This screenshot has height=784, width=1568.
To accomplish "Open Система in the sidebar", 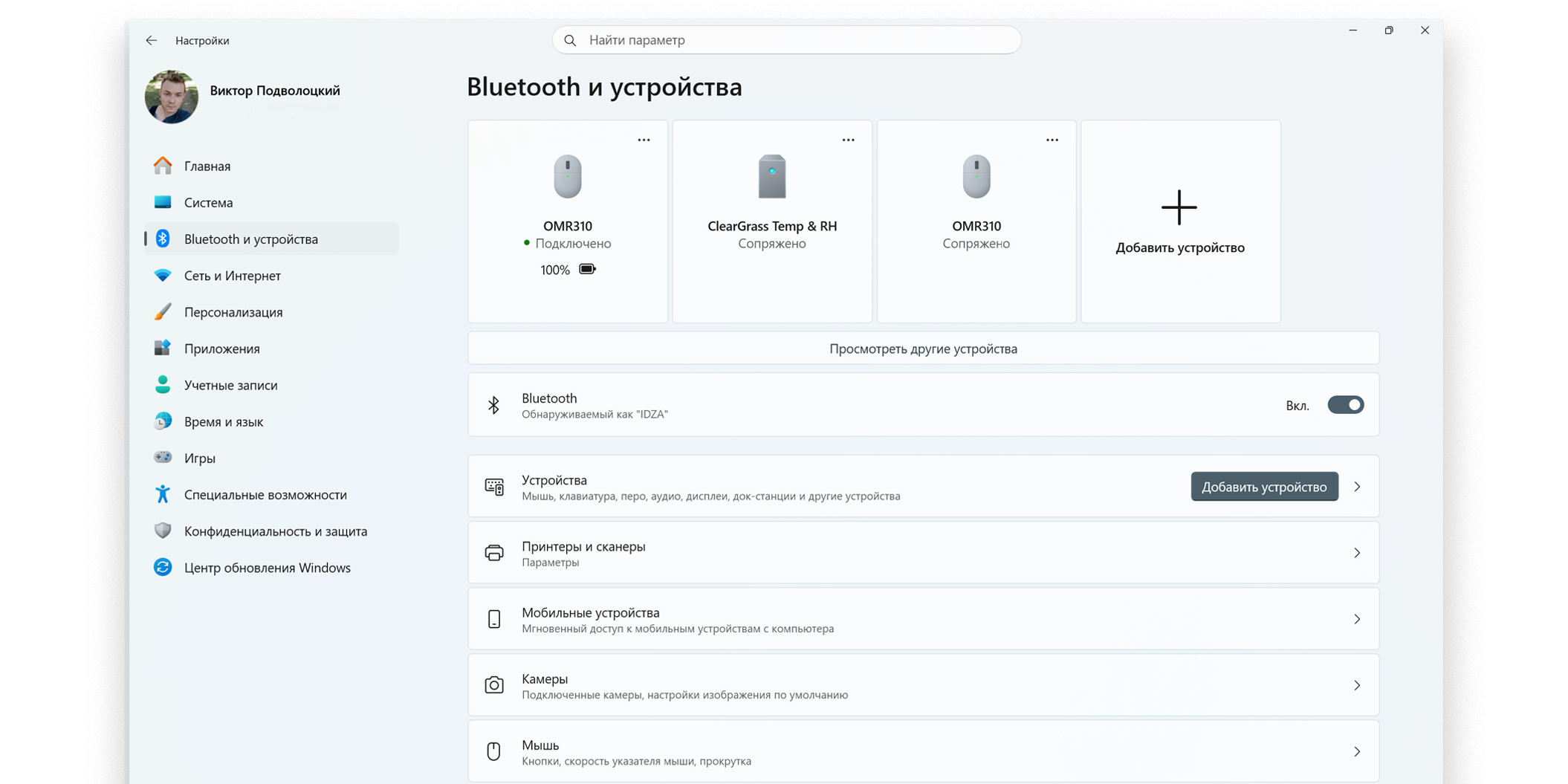I will click(x=272, y=202).
